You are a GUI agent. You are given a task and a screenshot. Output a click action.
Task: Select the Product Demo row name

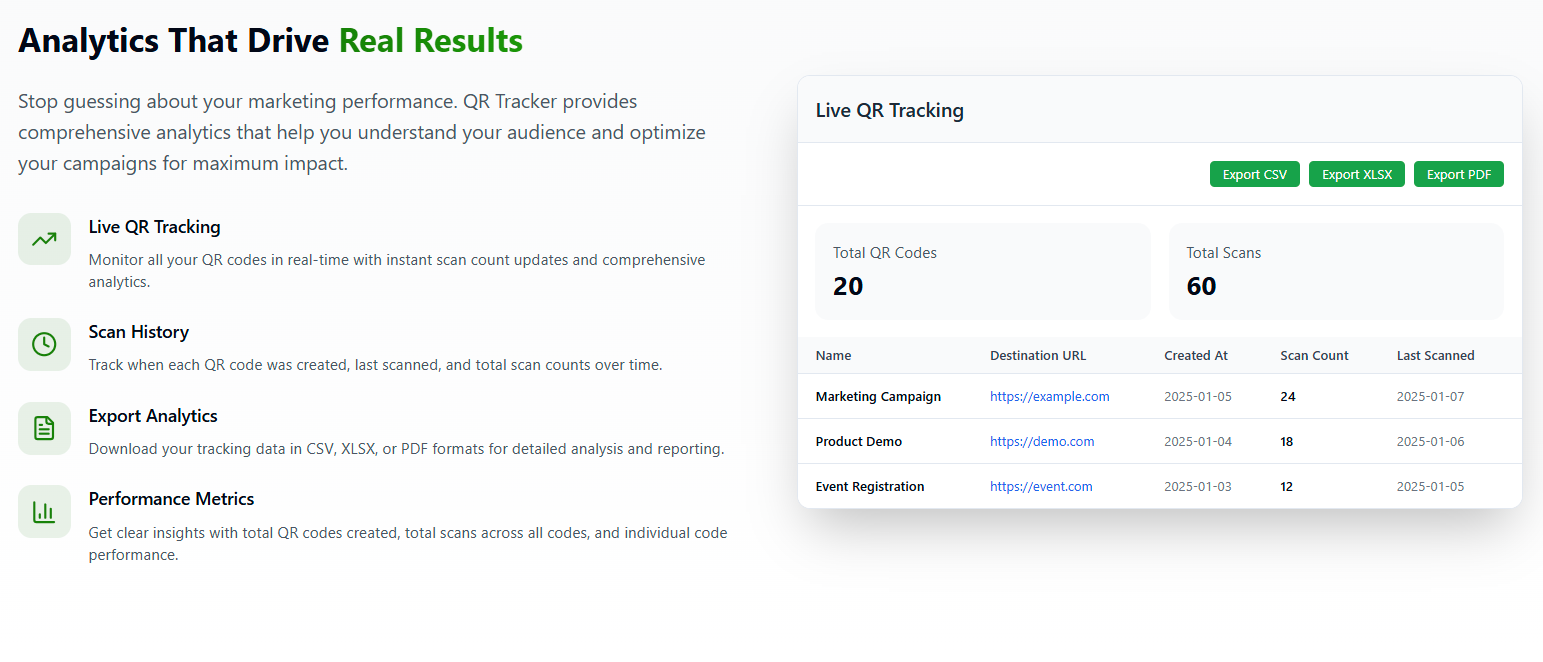(858, 442)
